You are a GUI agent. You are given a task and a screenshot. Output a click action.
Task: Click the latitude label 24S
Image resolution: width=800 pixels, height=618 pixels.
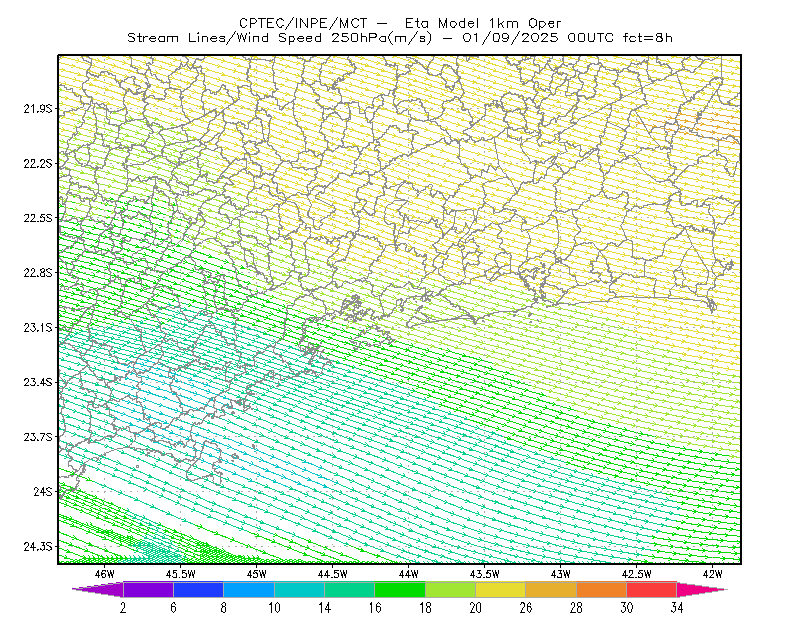coord(43,491)
